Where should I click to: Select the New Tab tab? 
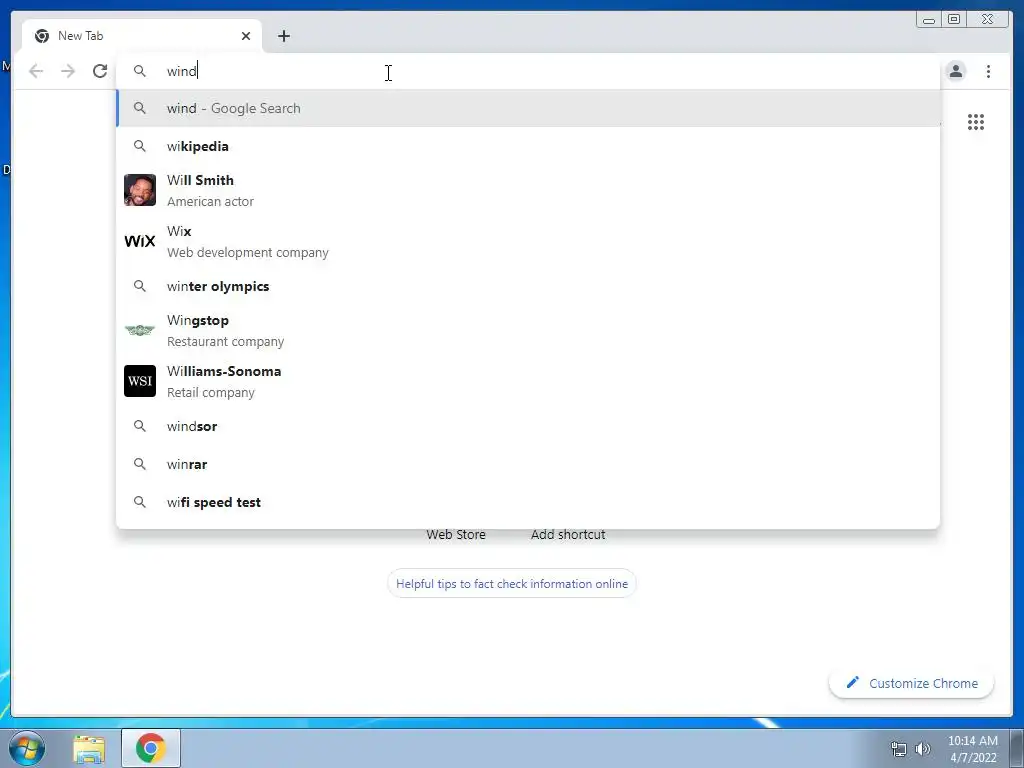point(142,36)
